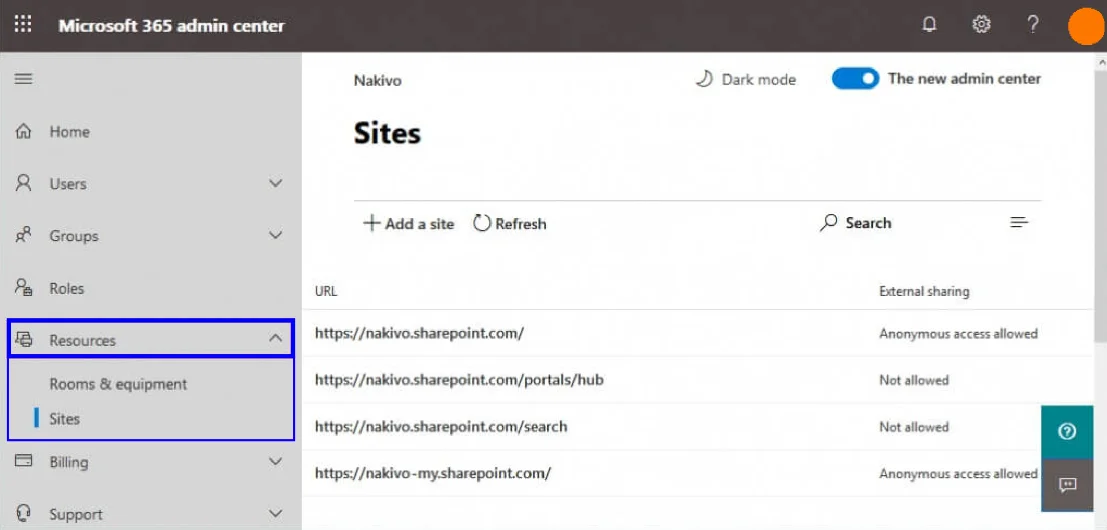Click the Billing card icon
1107x530 pixels.
point(23,461)
